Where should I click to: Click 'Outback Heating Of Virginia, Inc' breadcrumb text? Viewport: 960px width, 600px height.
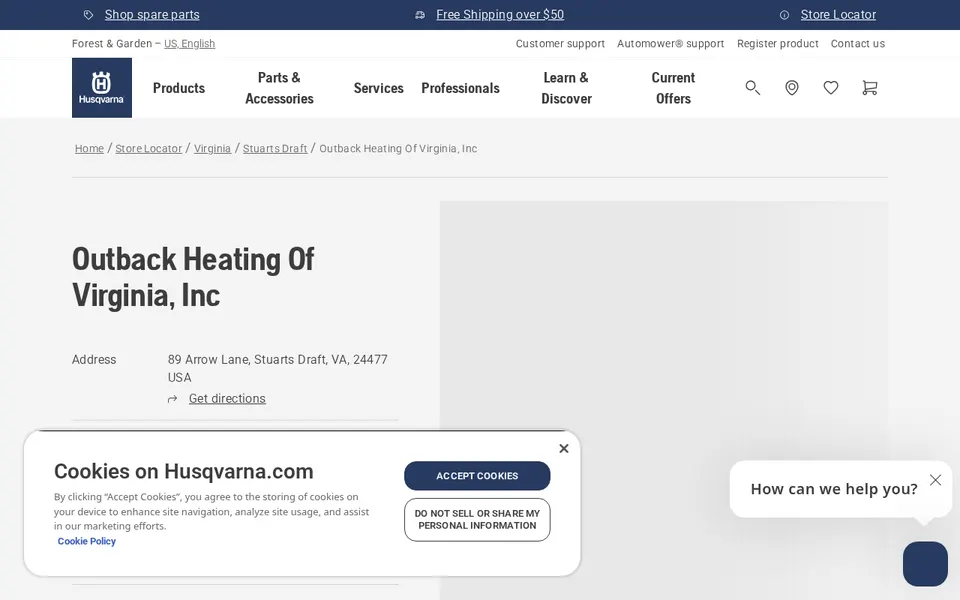[x=398, y=148]
